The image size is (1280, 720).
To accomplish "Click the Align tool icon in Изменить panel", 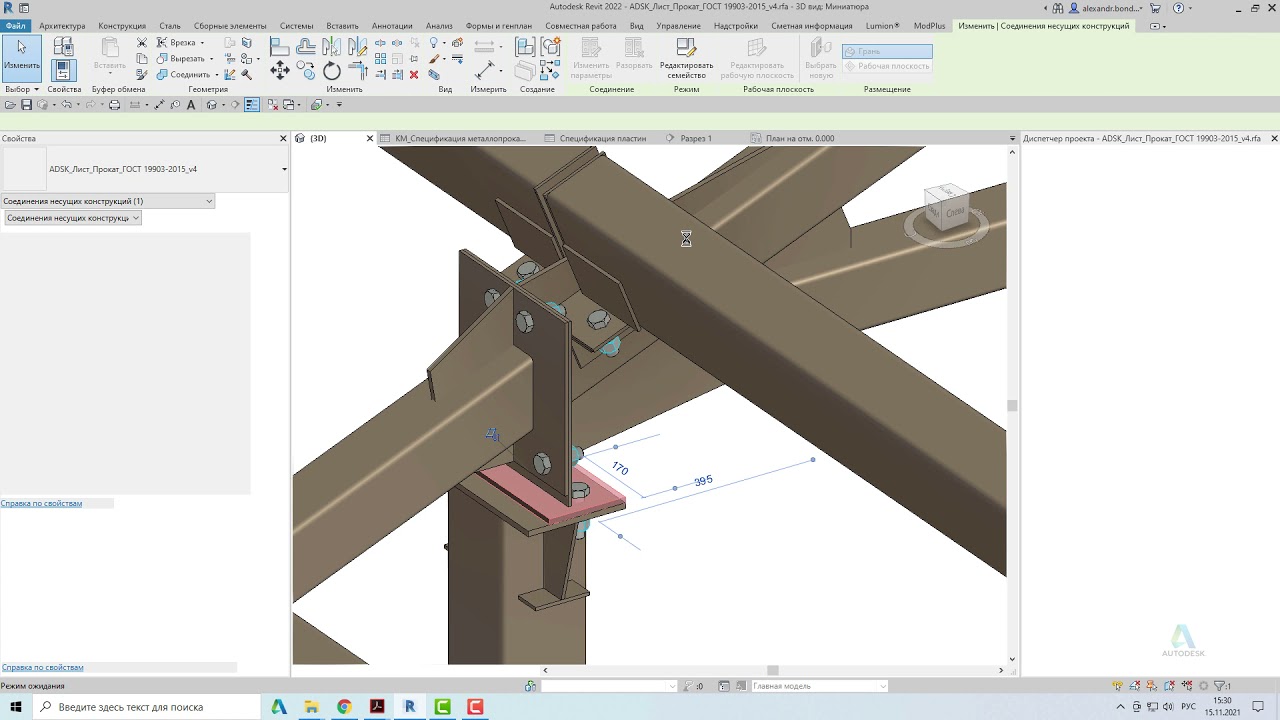I will (x=280, y=46).
